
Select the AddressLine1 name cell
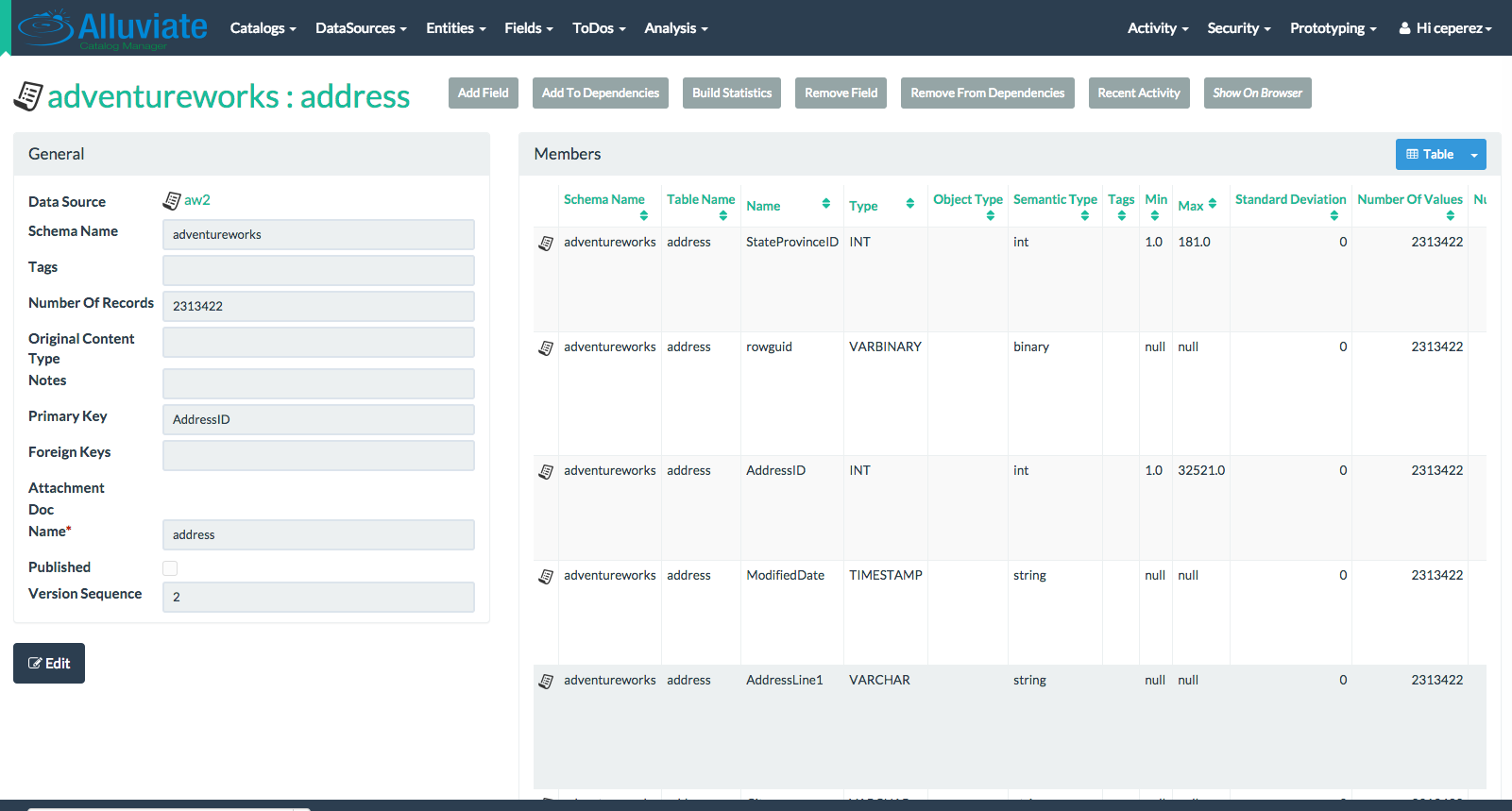785,680
